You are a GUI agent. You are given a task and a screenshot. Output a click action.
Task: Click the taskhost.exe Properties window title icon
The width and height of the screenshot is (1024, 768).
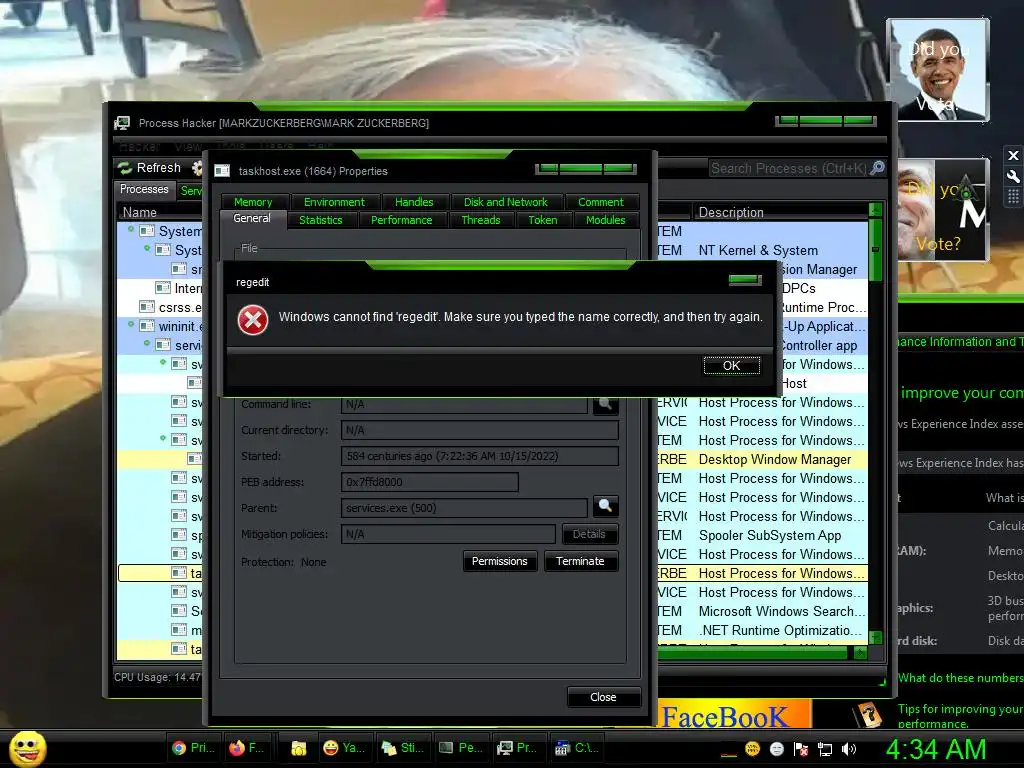coord(222,171)
